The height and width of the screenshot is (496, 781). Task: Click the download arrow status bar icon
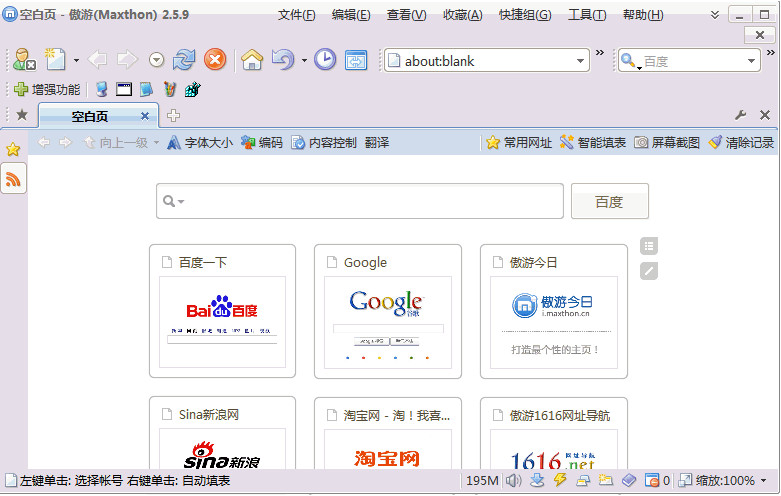point(537,480)
